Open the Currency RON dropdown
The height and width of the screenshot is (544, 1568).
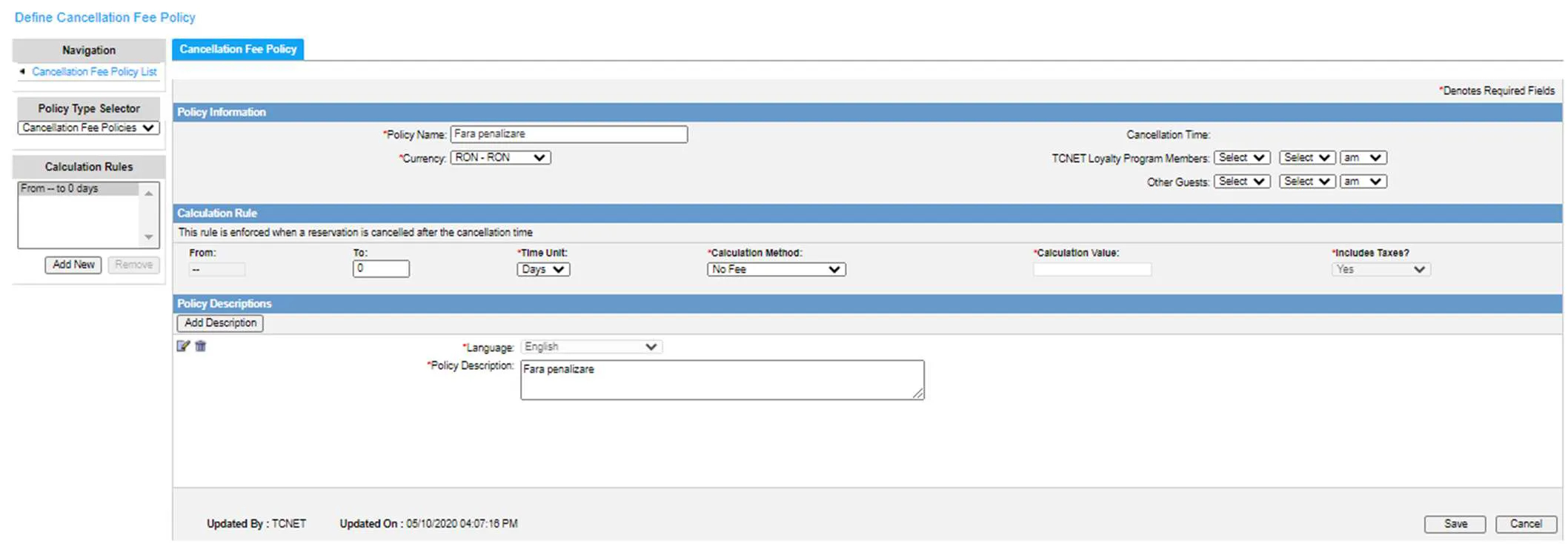pos(500,157)
